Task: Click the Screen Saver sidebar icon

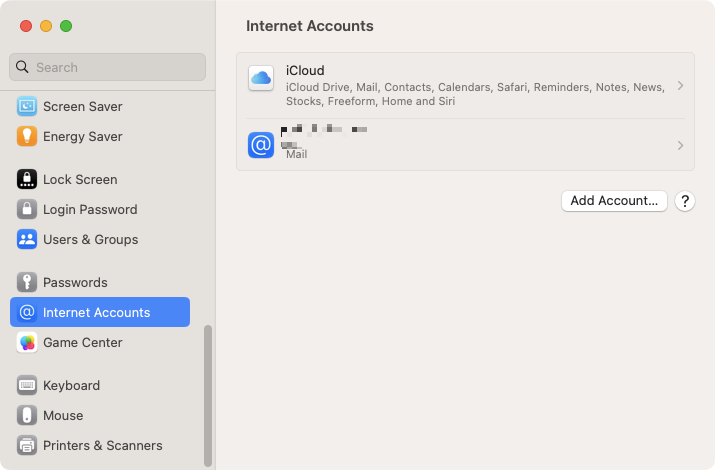Action: coord(27,106)
